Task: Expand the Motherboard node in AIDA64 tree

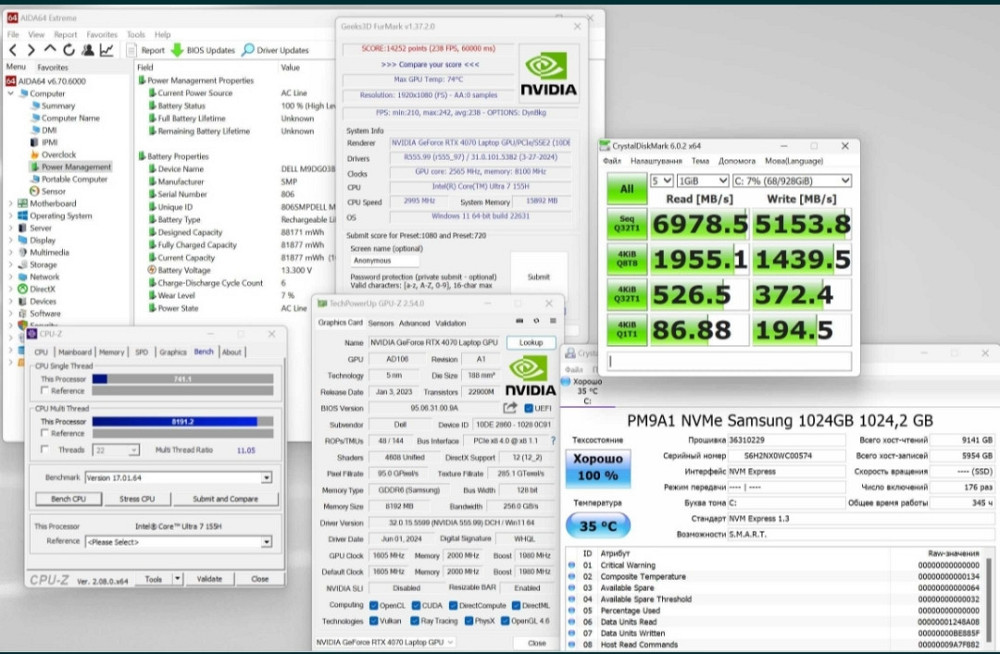Action: (x=11, y=203)
